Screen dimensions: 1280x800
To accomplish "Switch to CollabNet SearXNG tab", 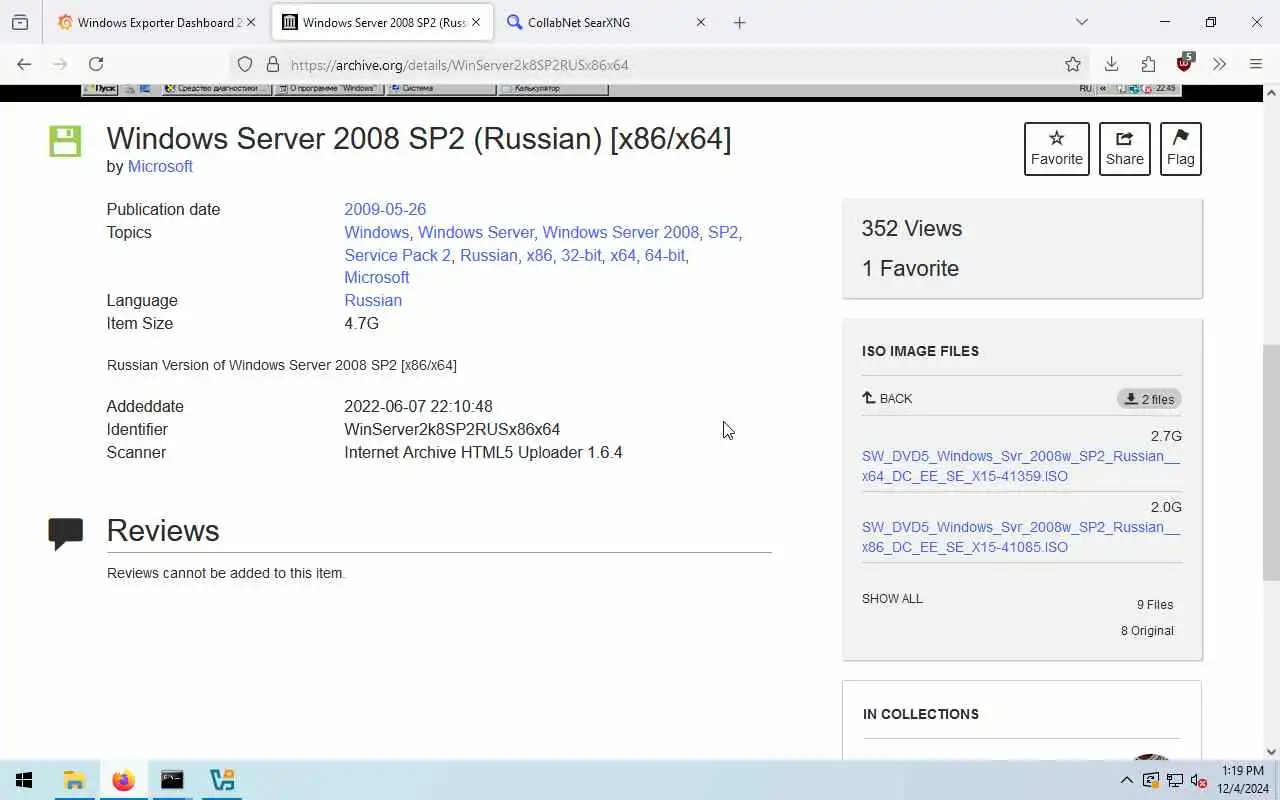I will point(608,22).
